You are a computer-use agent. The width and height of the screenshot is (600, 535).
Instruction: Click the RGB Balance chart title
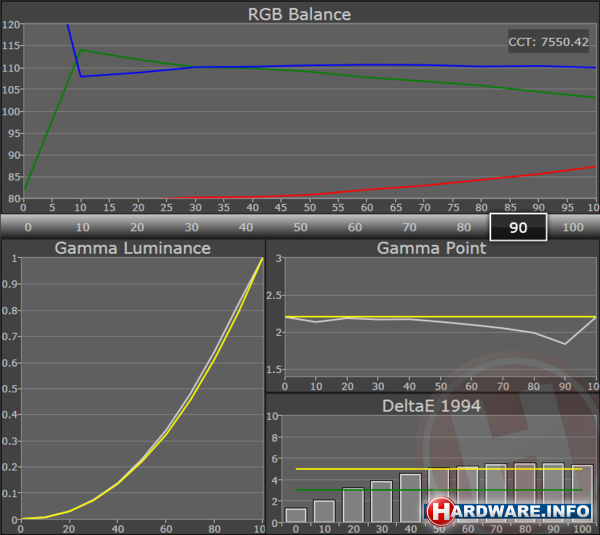(x=300, y=14)
